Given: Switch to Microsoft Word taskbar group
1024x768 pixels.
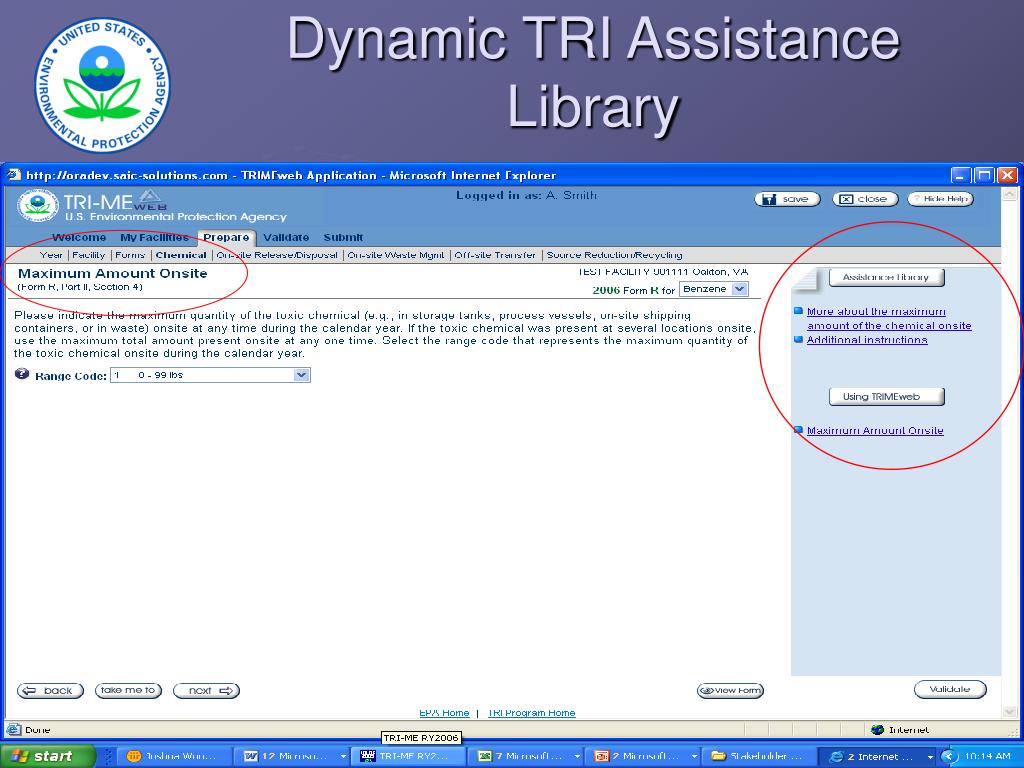Looking at the screenshot, I should (294, 756).
